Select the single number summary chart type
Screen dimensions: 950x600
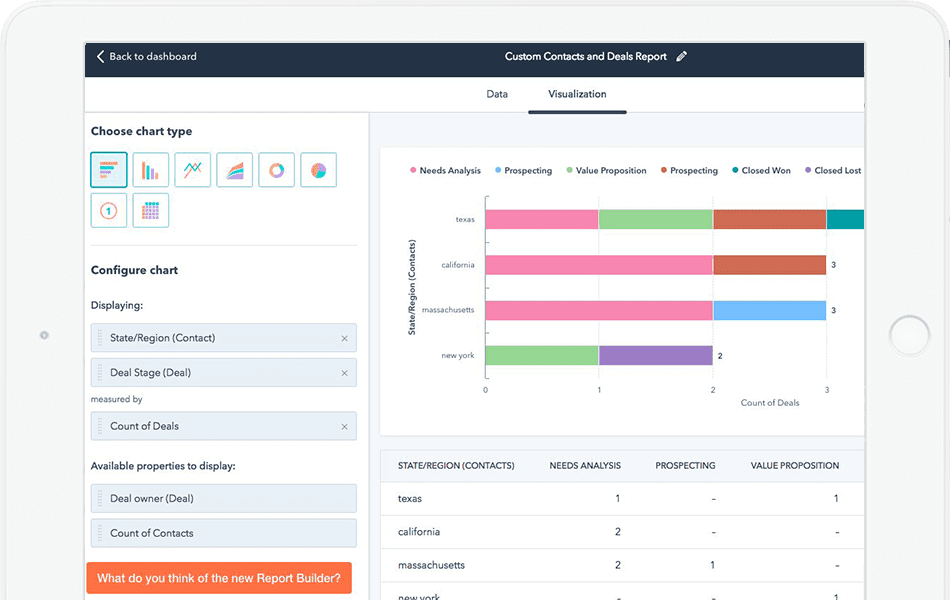click(109, 210)
